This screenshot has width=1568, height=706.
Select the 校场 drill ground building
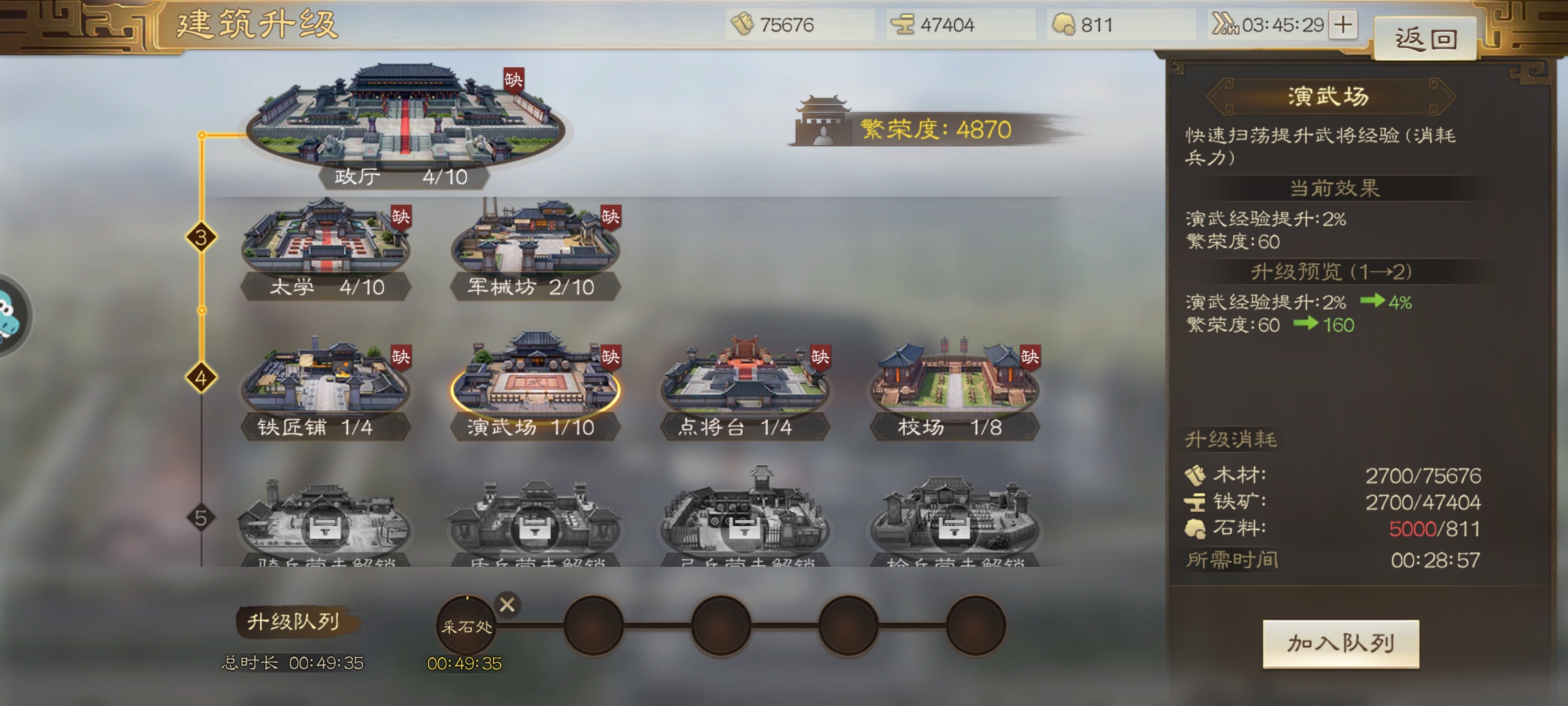(x=955, y=390)
